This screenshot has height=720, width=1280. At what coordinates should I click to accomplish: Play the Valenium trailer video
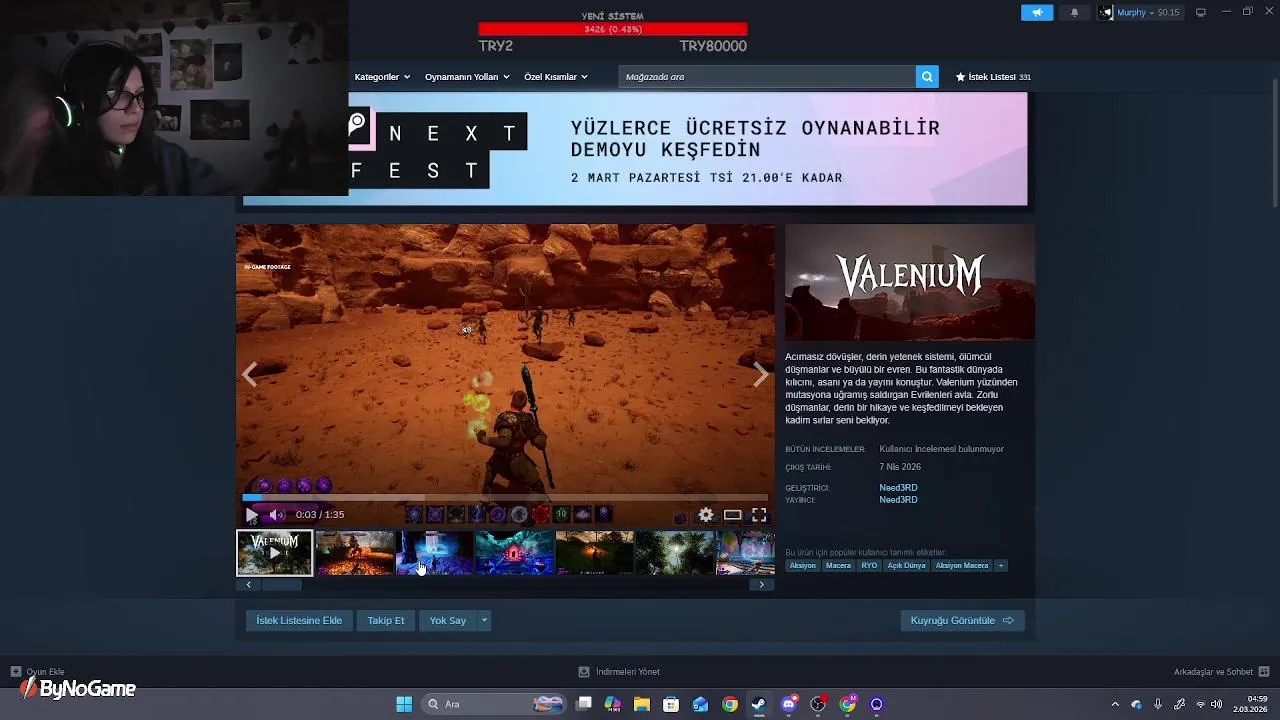click(x=251, y=515)
